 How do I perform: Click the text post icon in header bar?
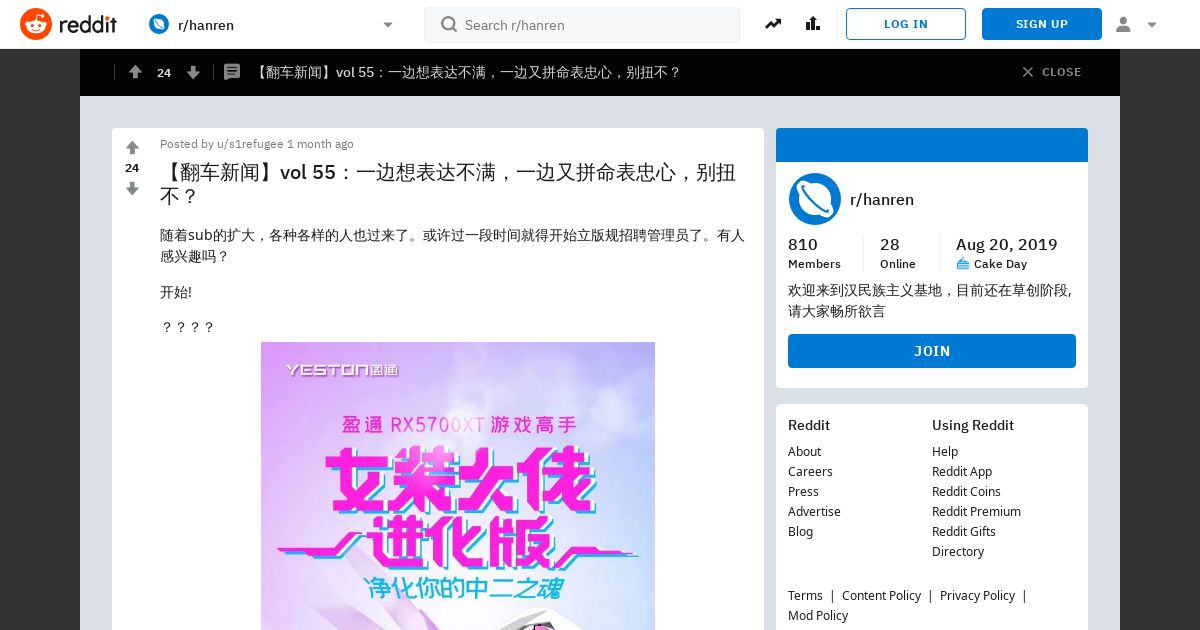232,72
